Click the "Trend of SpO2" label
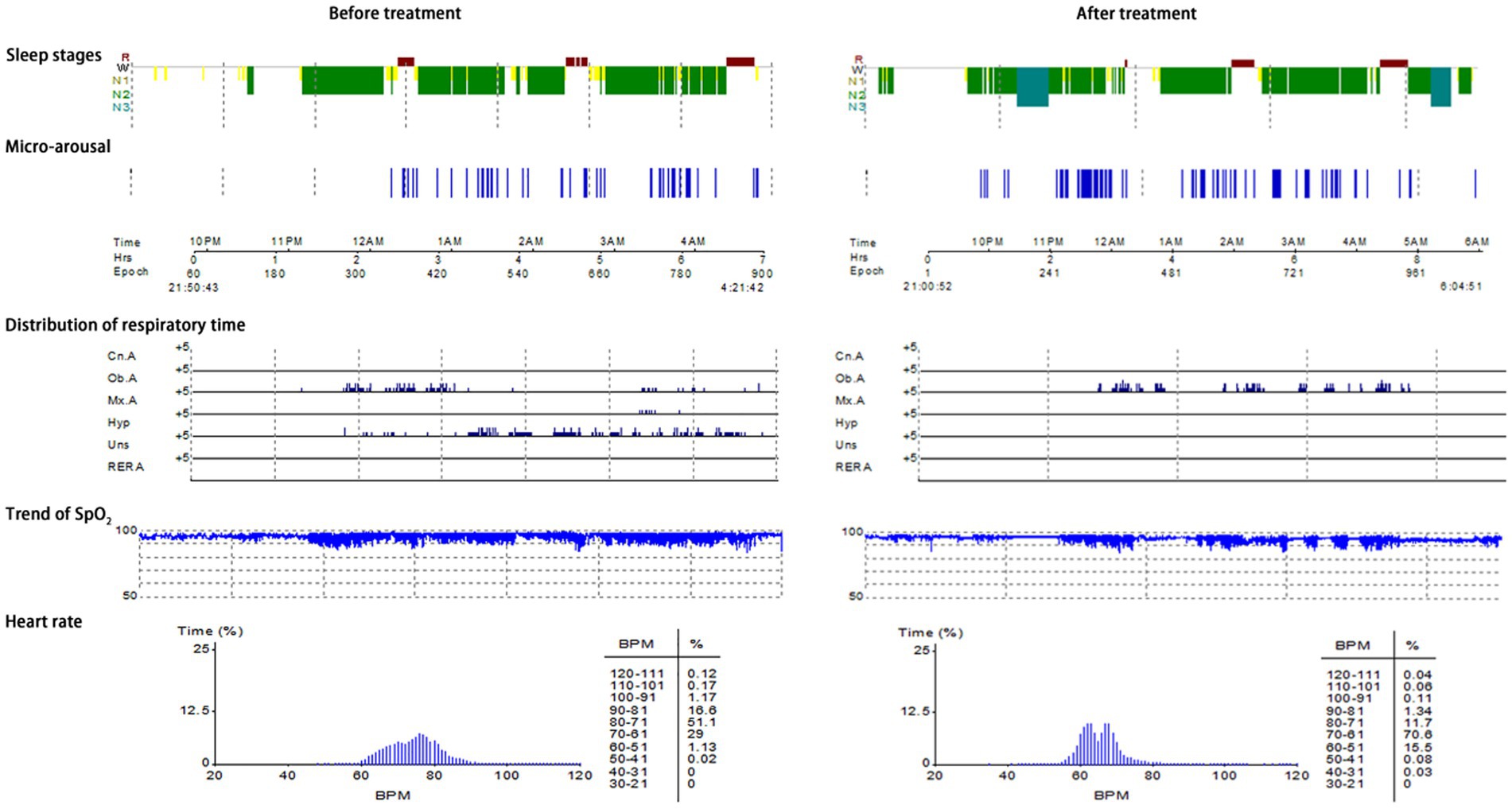The image size is (1512, 809). pos(58,515)
